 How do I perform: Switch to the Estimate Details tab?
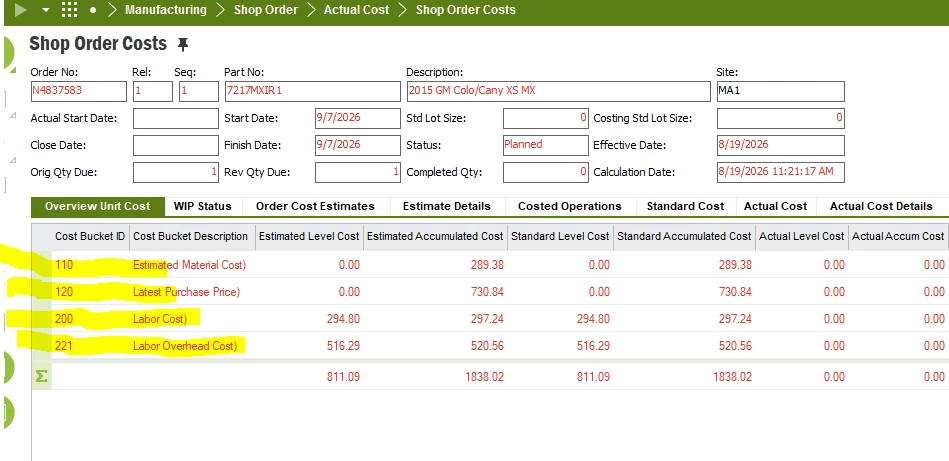(447, 206)
